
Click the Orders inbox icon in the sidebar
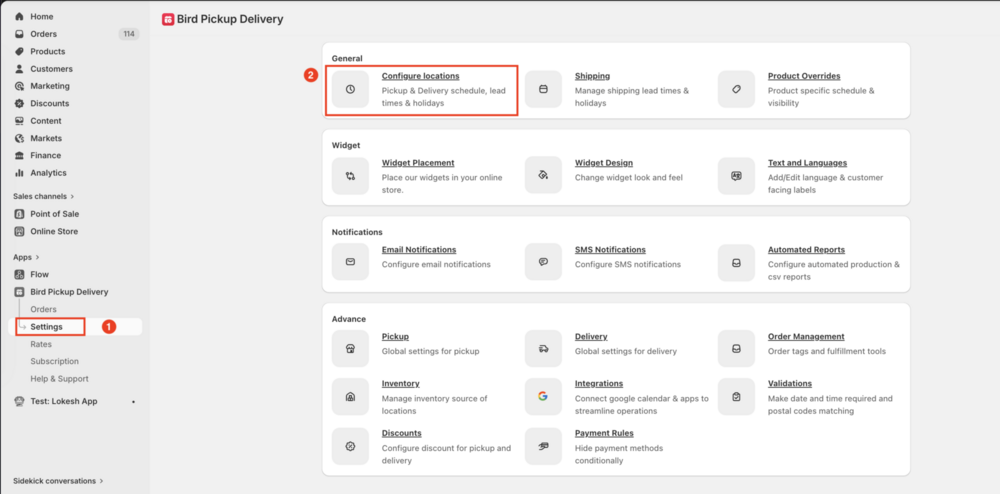coord(19,34)
